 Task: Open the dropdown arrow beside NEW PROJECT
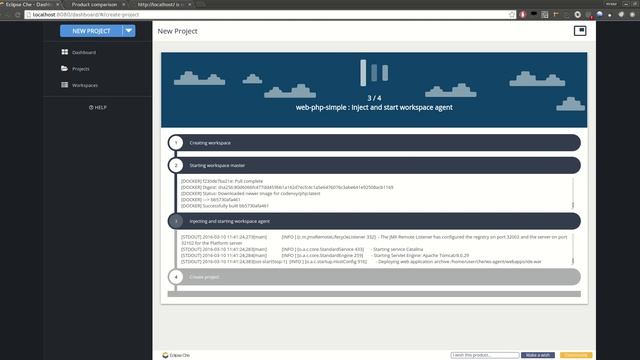coord(129,31)
